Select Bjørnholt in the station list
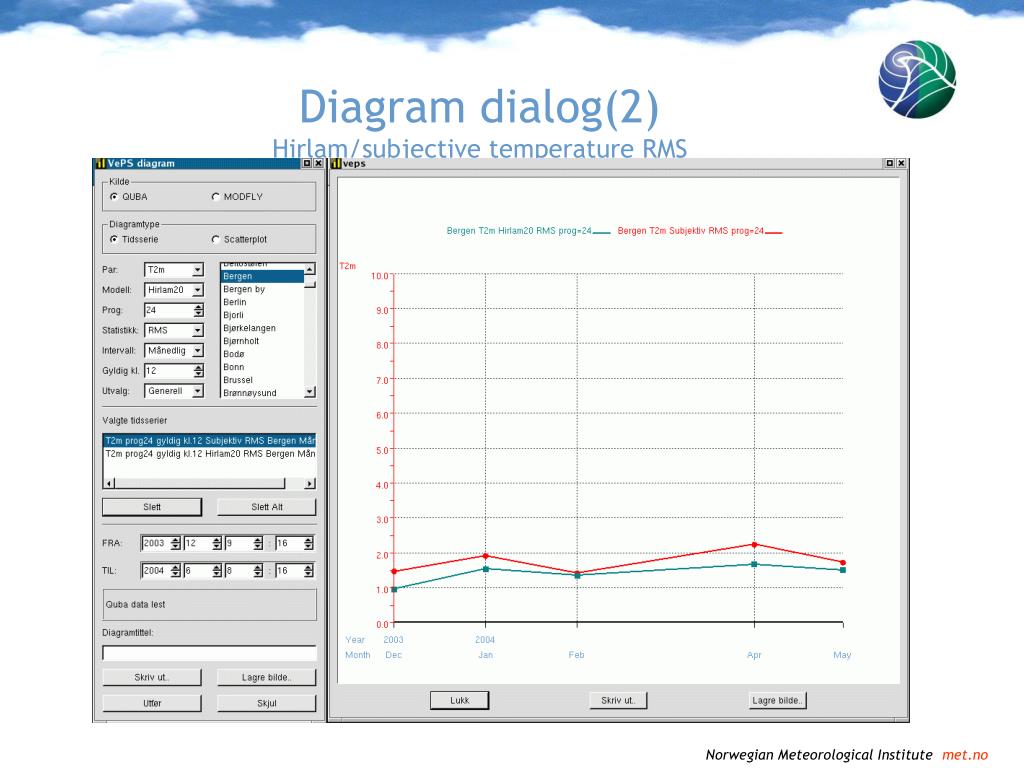This screenshot has width=1024, height=768. [262, 341]
